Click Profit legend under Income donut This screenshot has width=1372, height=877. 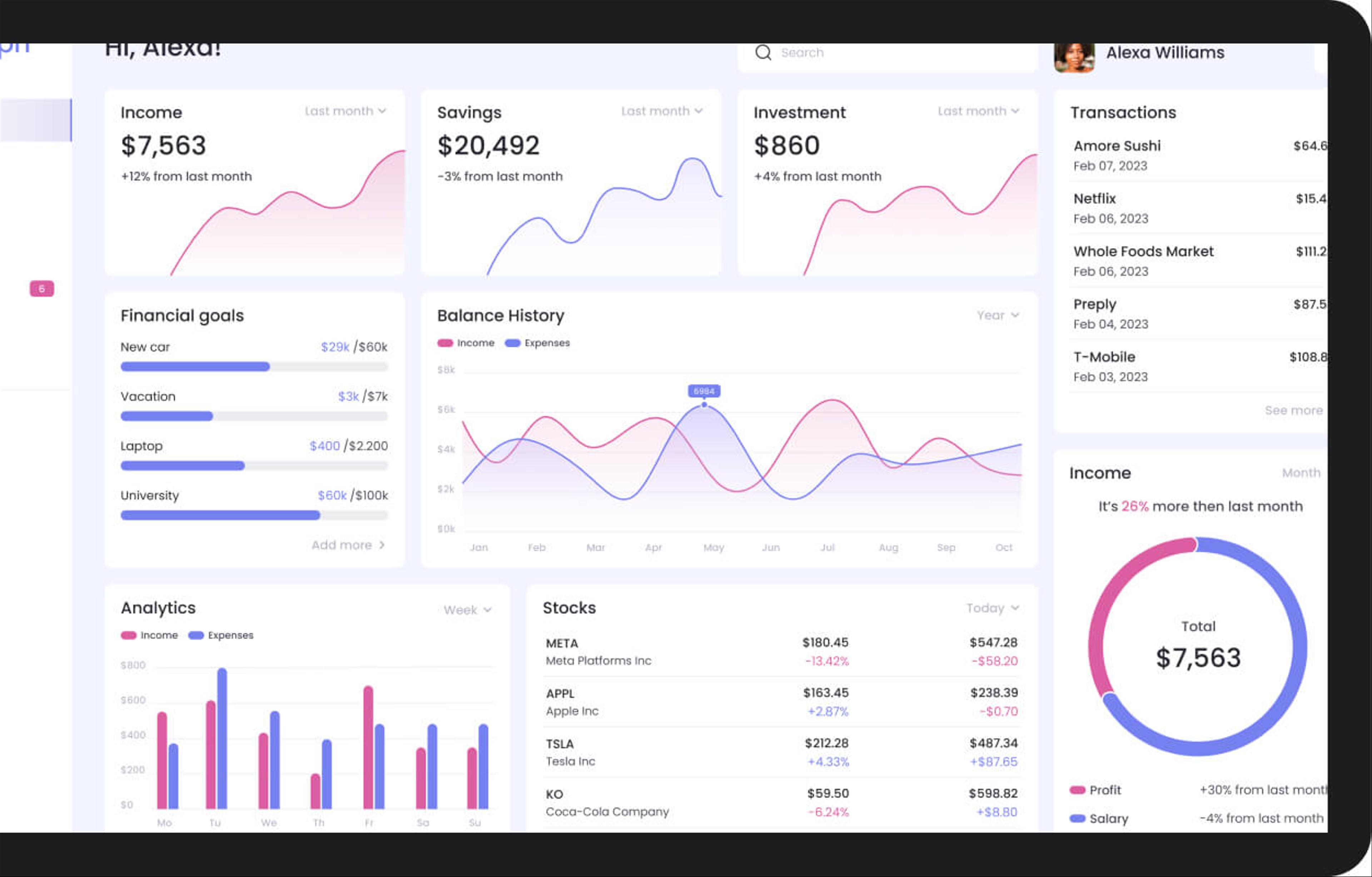click(1095, 790)
